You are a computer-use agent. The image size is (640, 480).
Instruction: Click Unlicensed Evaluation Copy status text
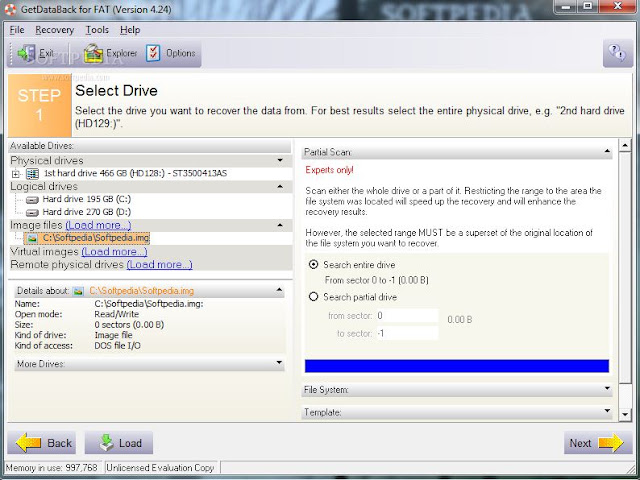[160, 468]
